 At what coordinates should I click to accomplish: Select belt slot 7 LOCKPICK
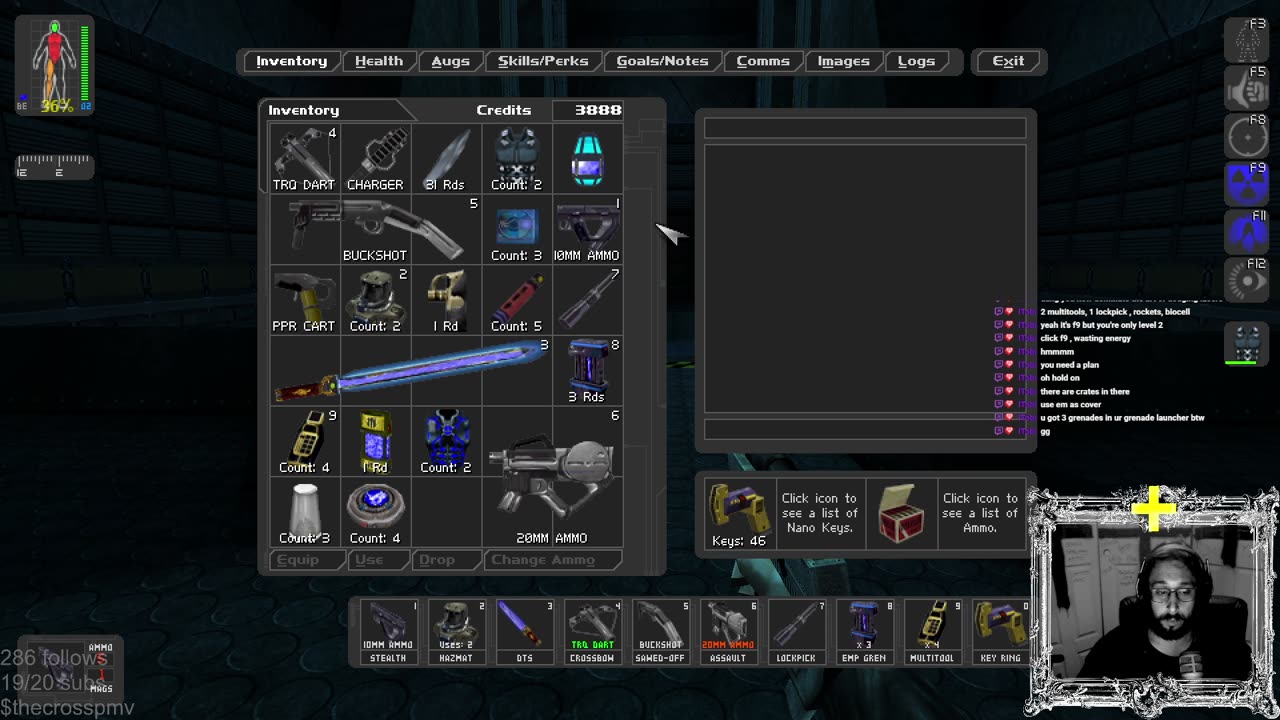796,632
